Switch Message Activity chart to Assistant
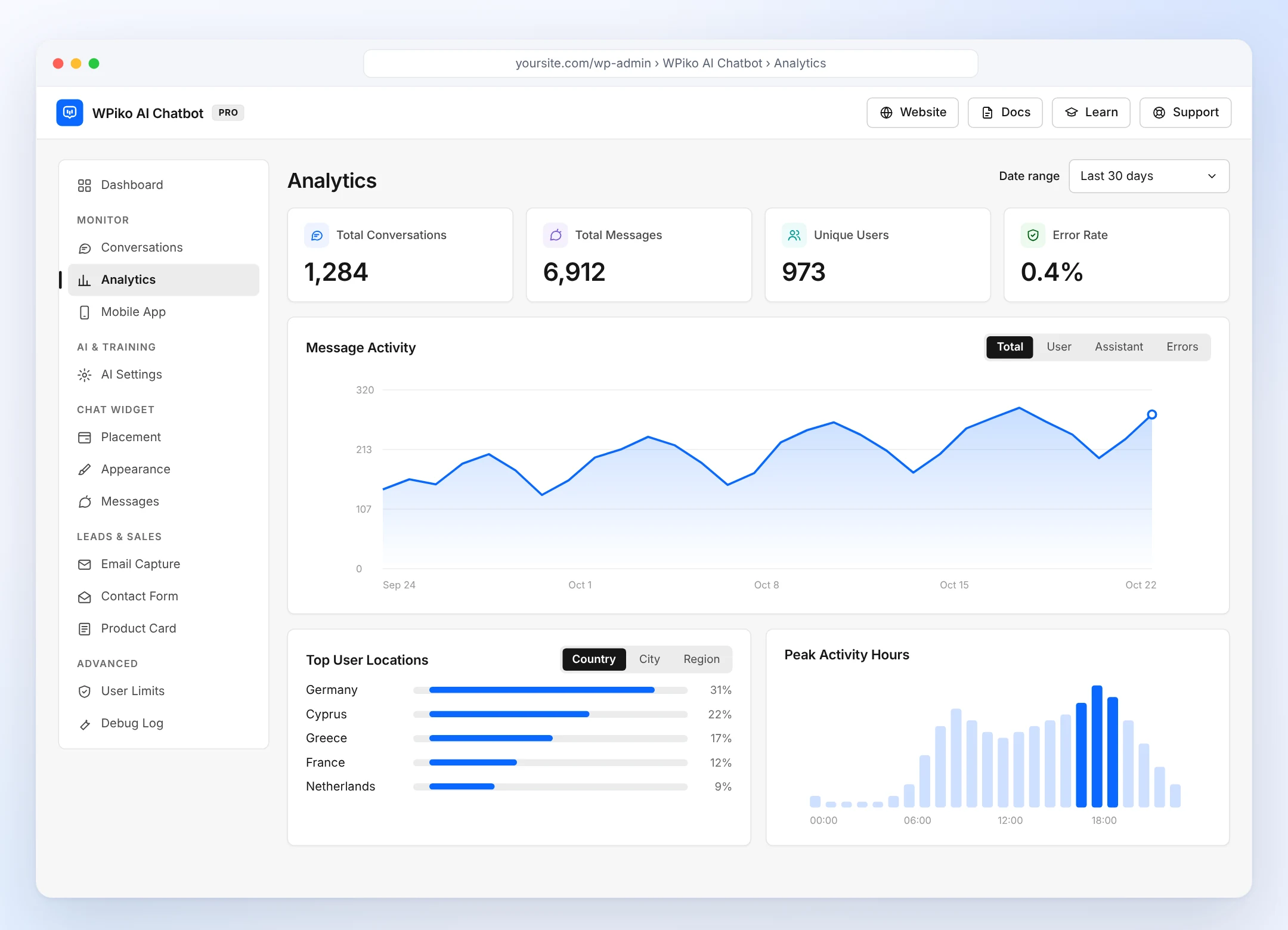 (1119, 347)
